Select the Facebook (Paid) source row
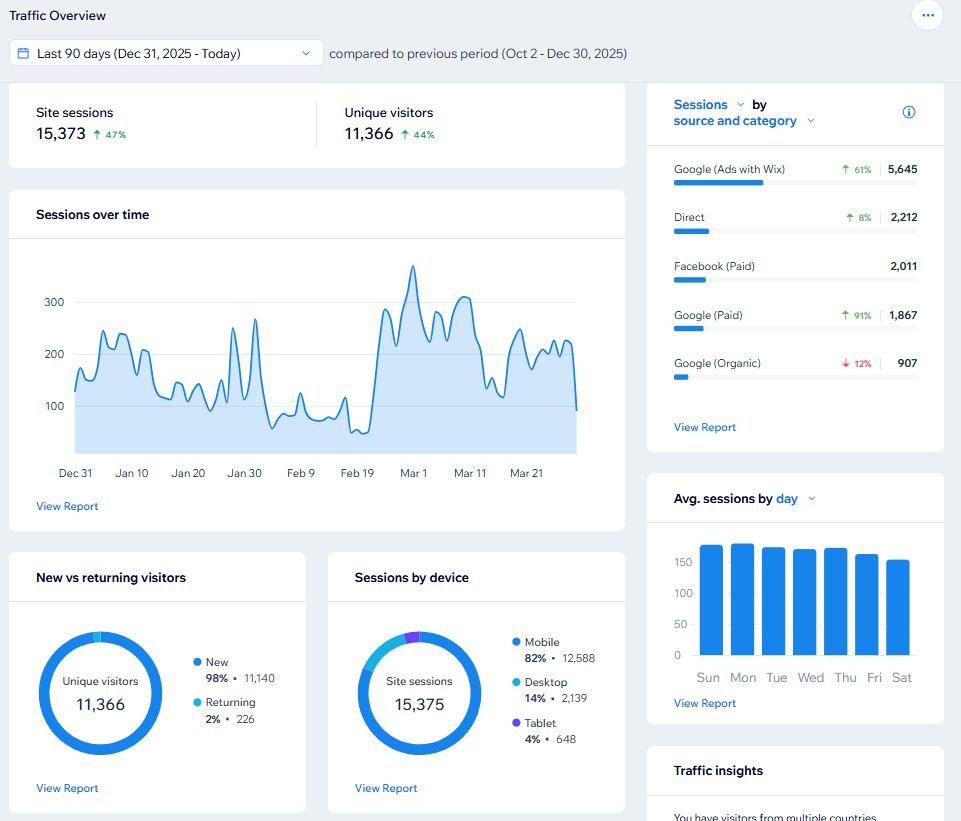This screenshot has width=961, height=821. (796, 271)
